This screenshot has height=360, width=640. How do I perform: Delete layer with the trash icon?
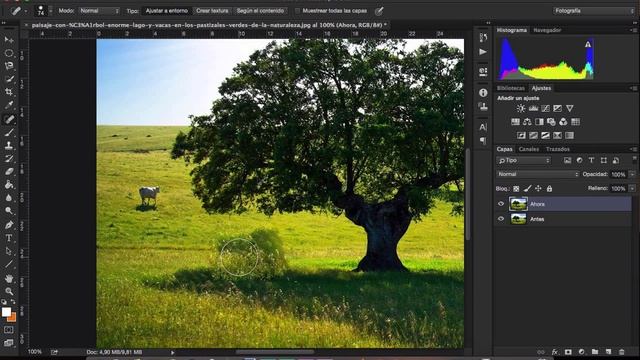pyautogui.click(x=622, y=352)
